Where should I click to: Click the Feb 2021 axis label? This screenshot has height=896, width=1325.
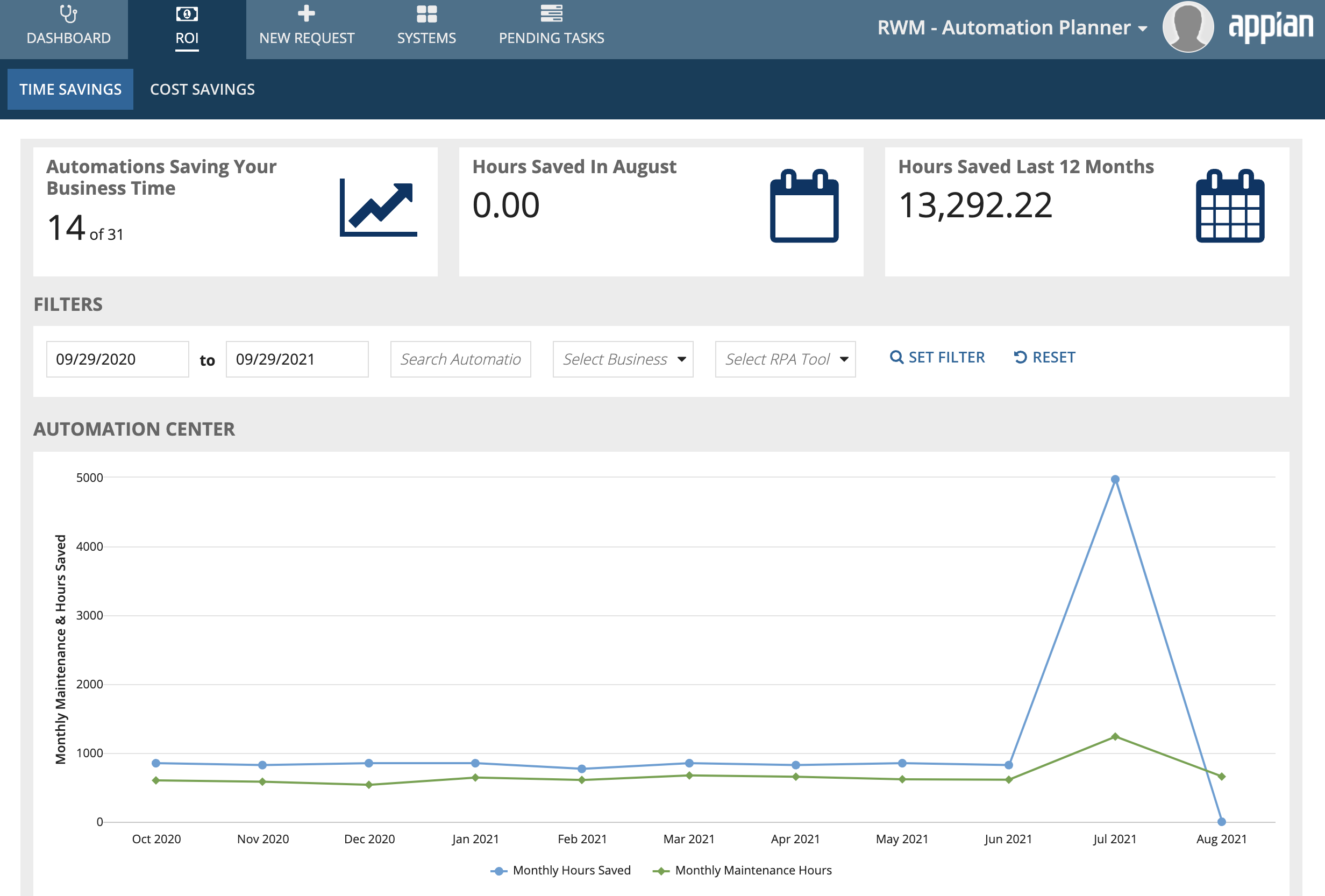[581, 838]
